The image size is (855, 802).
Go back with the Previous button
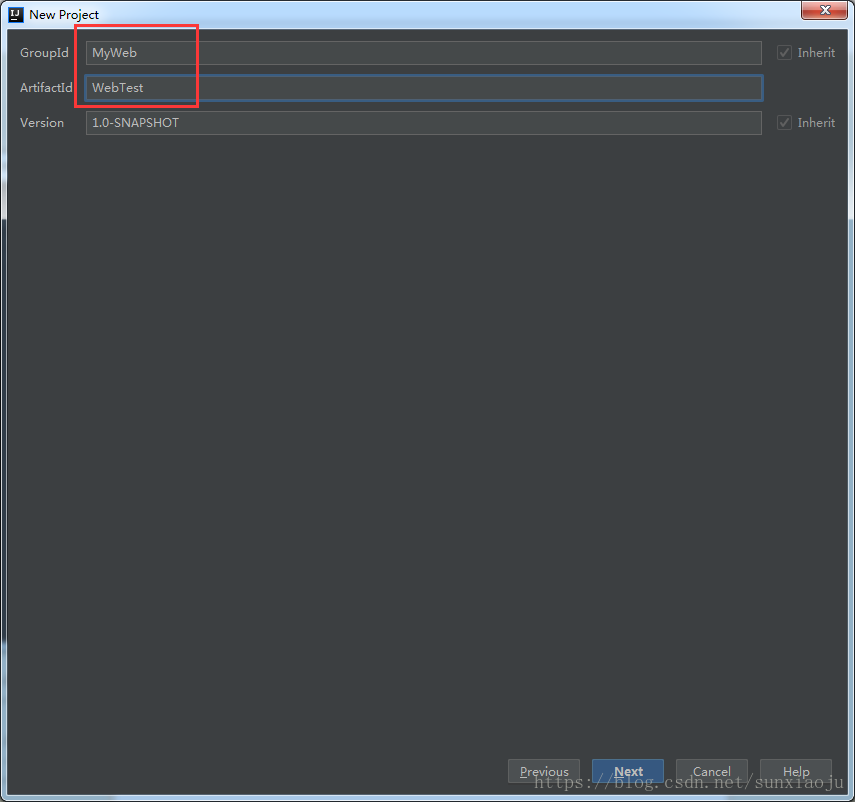click(x=544, y=771)
